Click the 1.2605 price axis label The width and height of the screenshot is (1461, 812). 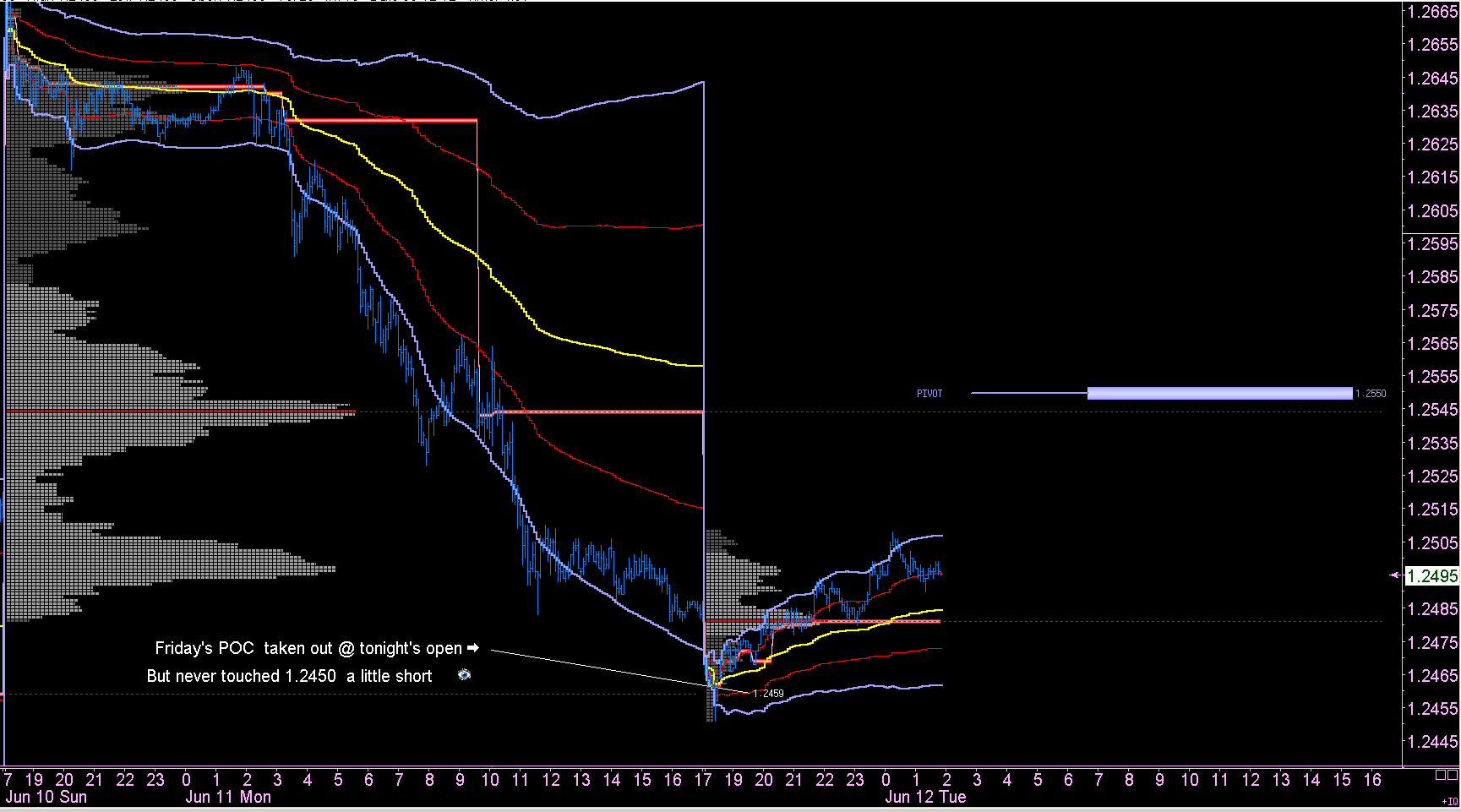(1432, 210)
